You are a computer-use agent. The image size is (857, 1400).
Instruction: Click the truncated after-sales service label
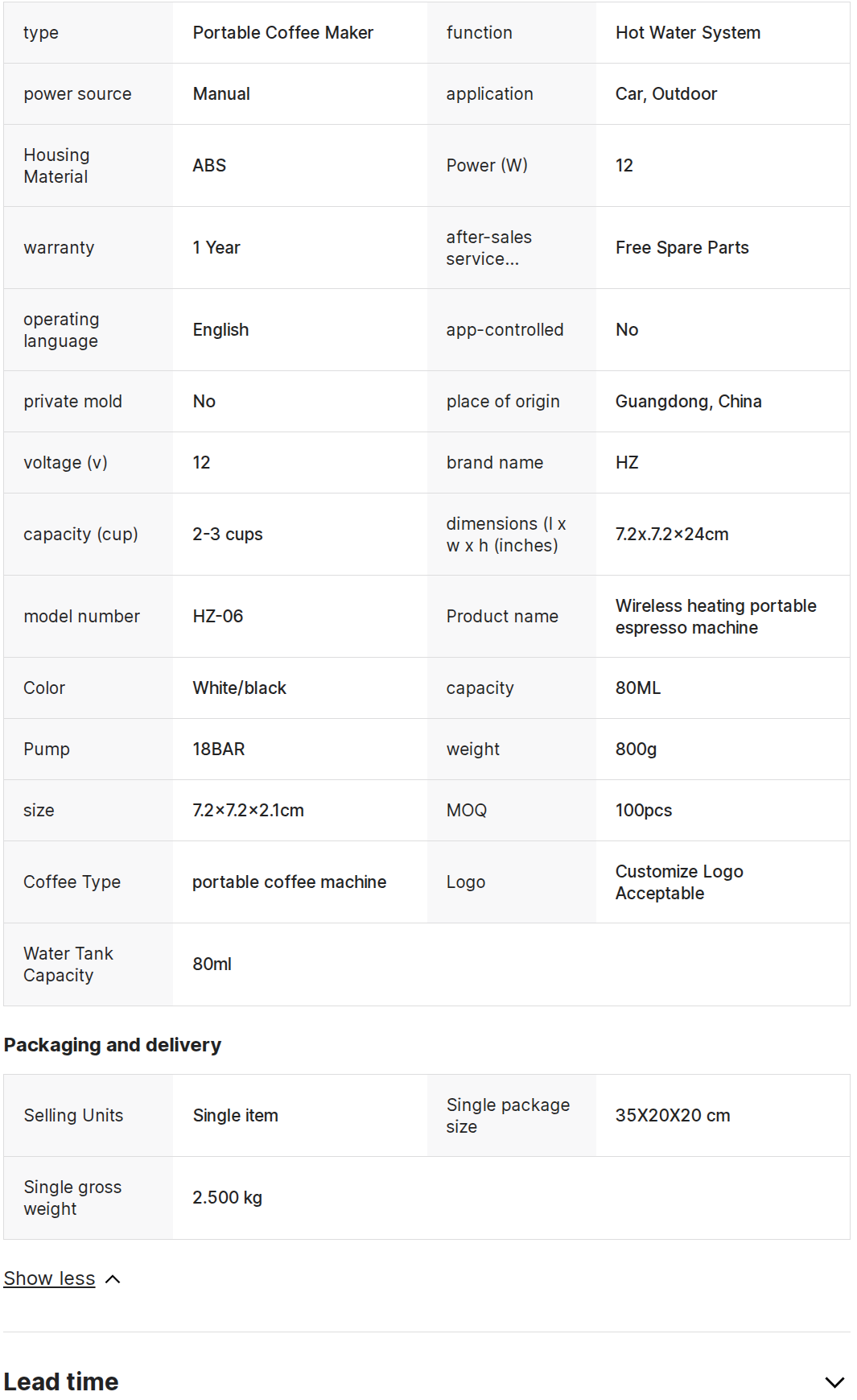488,248
